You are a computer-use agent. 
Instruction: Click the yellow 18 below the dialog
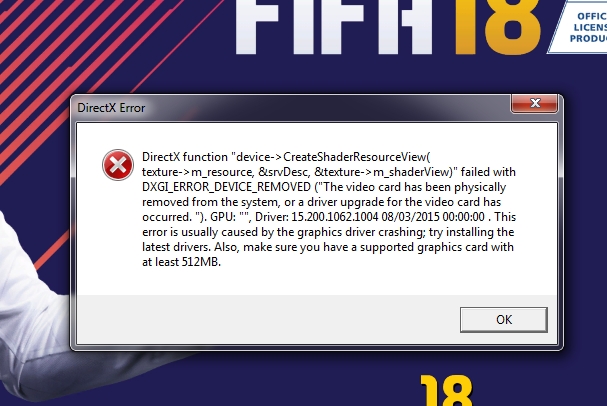(446, 390)
